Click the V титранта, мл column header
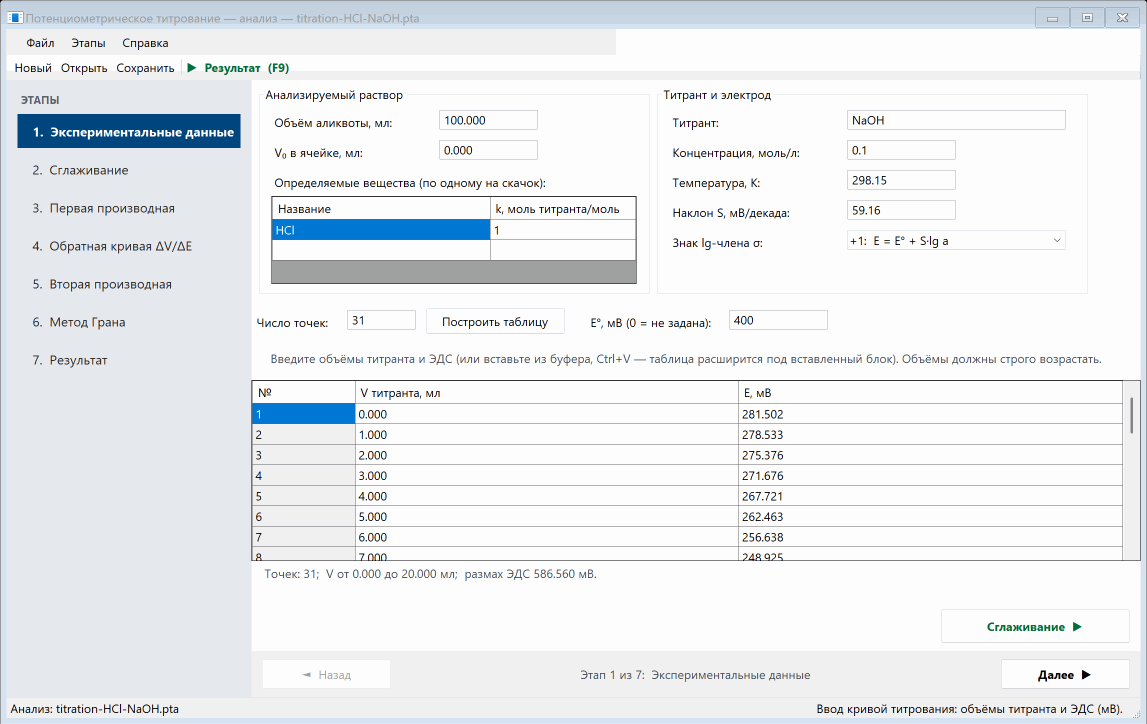 tap(546, 393)
